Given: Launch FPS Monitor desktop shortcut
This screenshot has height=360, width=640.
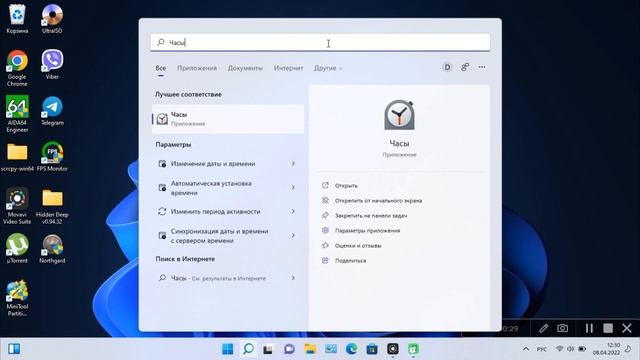Looking at the screenshot, I should [52, 157].
